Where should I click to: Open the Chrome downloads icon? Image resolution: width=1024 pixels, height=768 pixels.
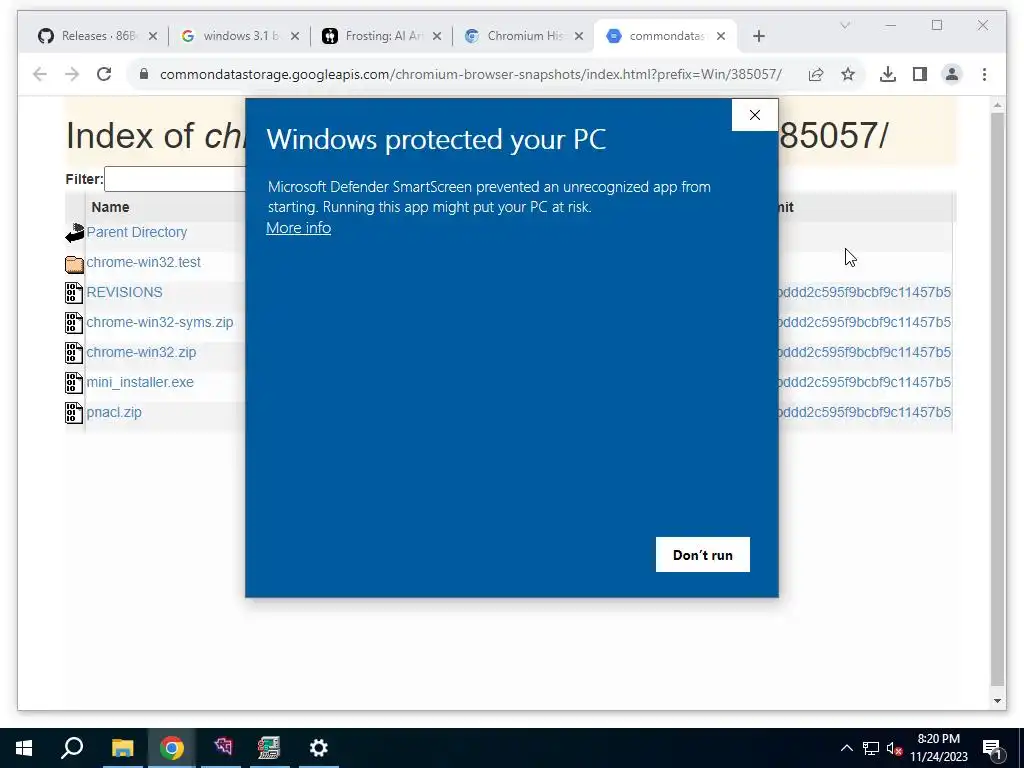coord(888,74)
